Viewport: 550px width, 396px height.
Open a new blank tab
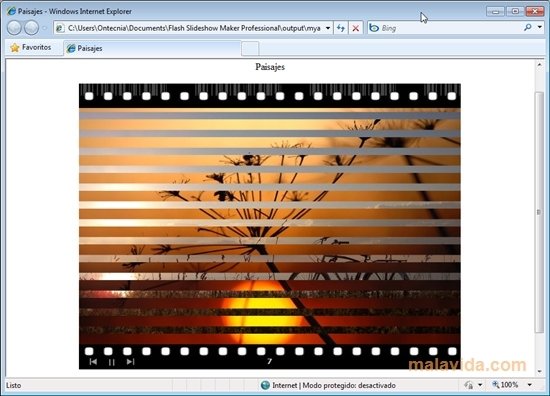[x=250, y=48]
